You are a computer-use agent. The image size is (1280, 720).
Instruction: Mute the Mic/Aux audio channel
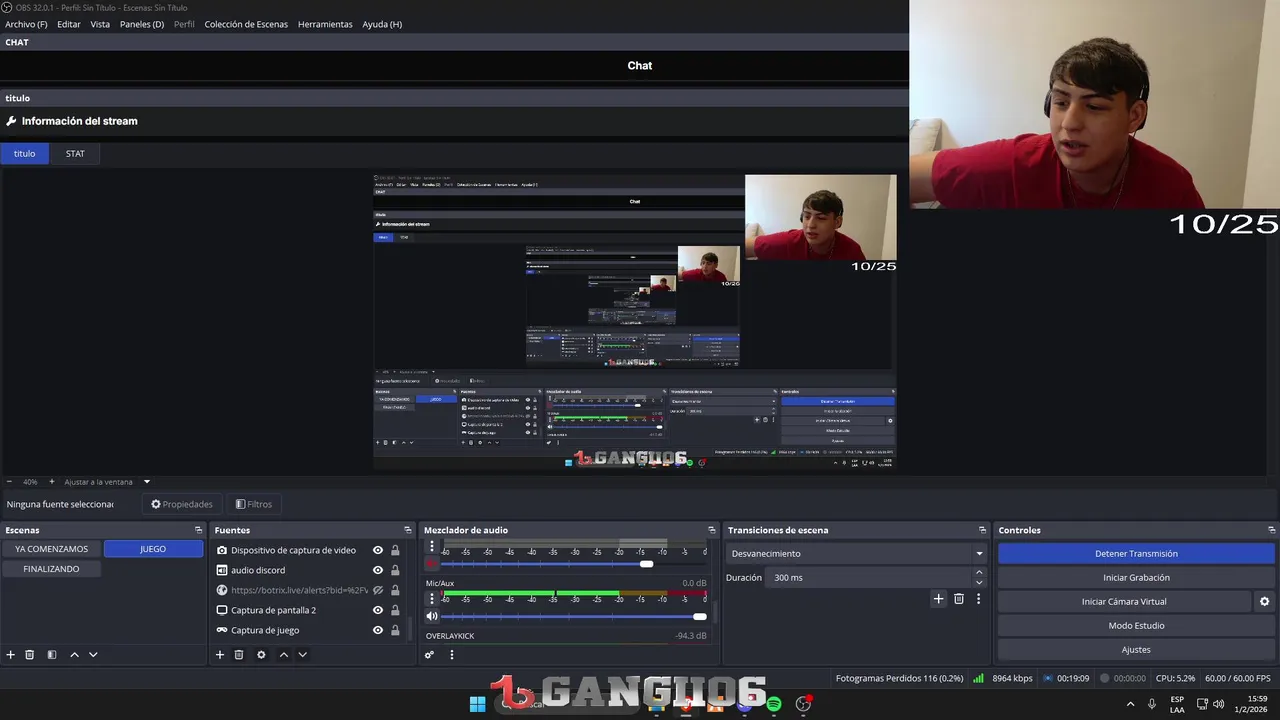tap(432, 616)
